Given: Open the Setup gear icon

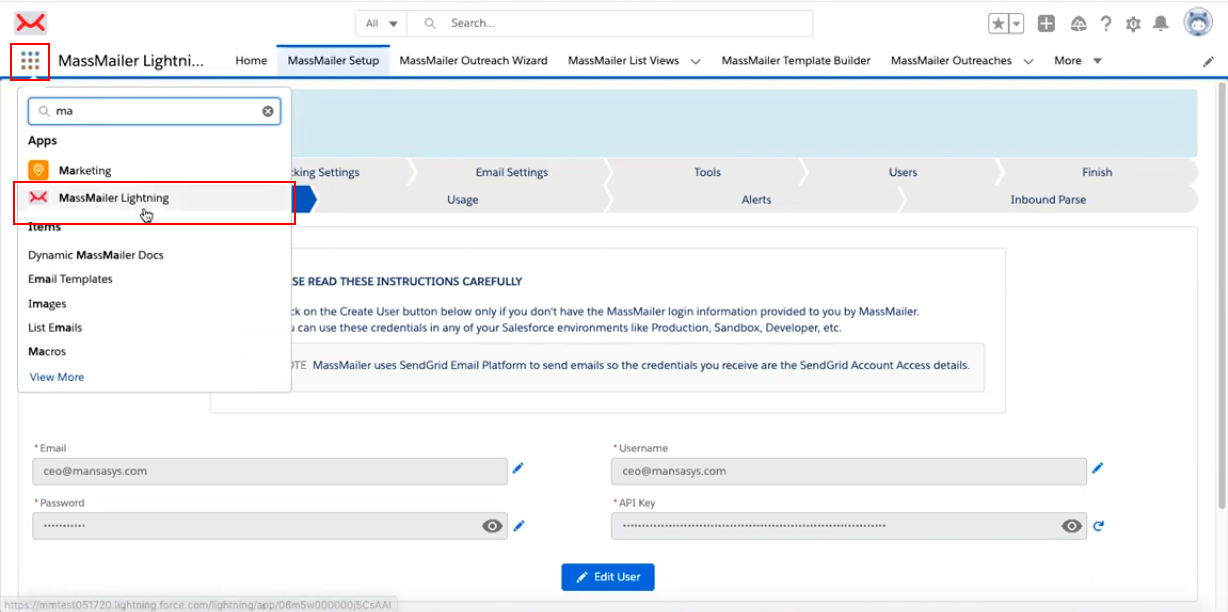Looking at the screenshot, I should 1133,23.
